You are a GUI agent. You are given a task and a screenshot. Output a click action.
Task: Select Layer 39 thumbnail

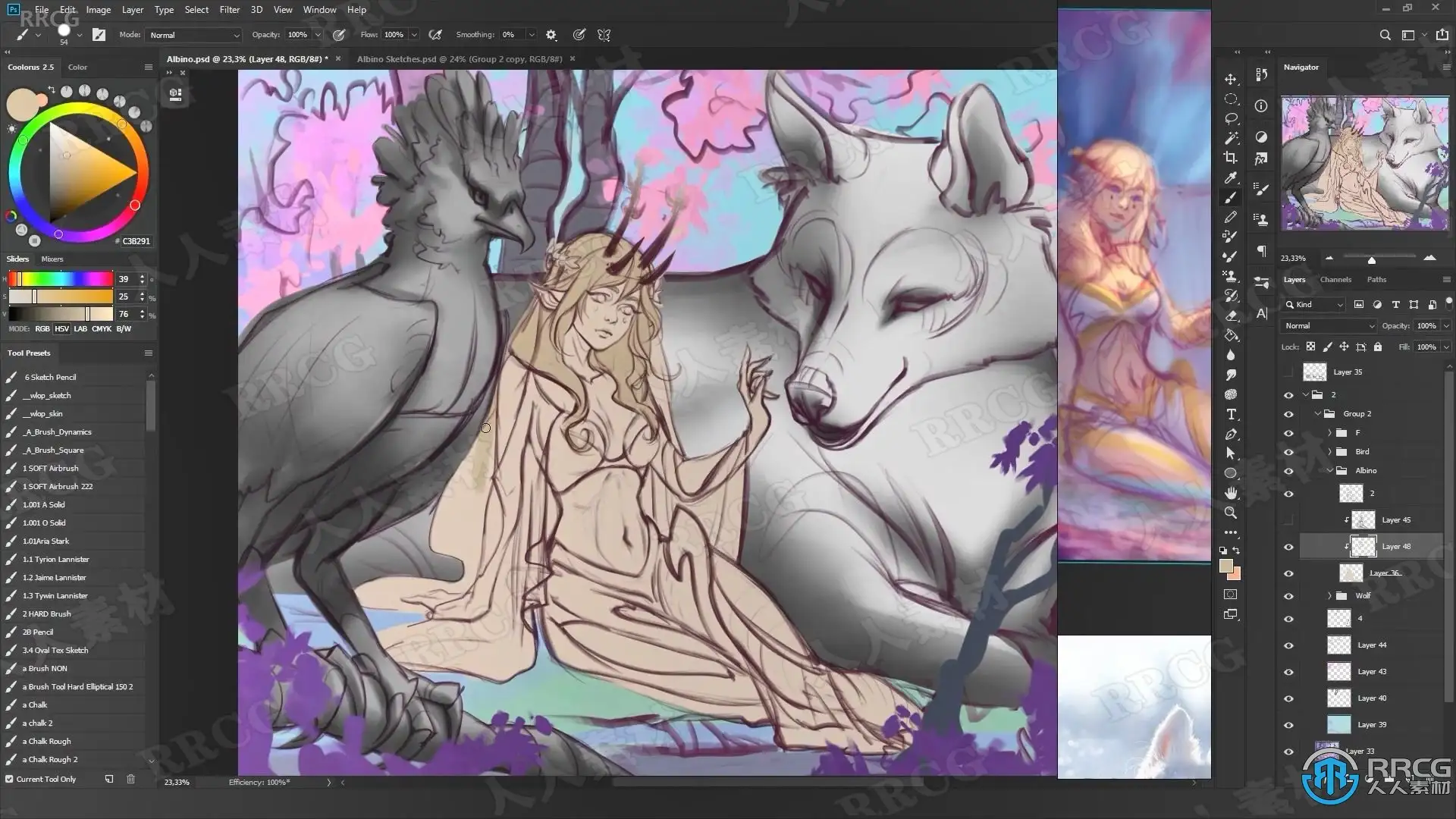click(1339, 725)
